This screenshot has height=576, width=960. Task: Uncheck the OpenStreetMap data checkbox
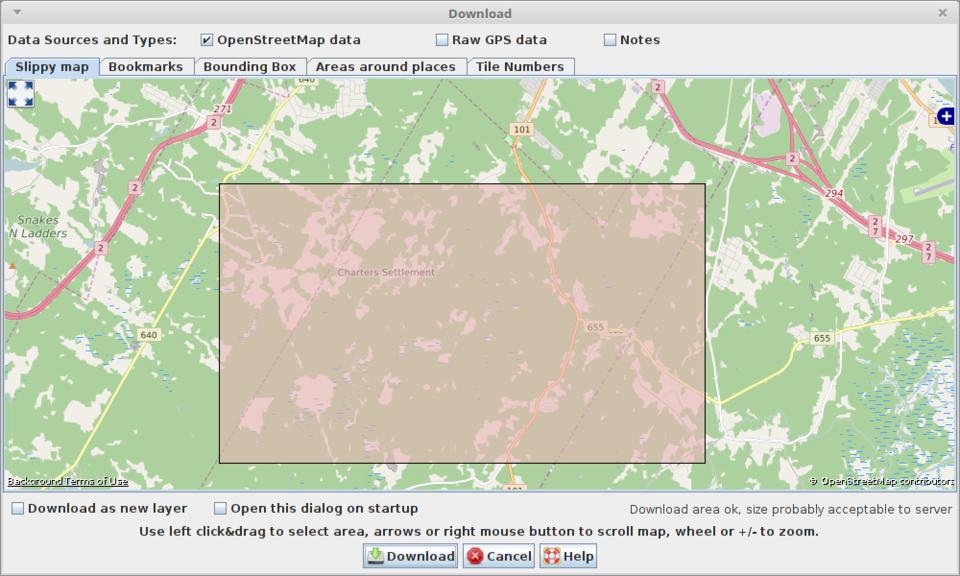tap(206, 40)
